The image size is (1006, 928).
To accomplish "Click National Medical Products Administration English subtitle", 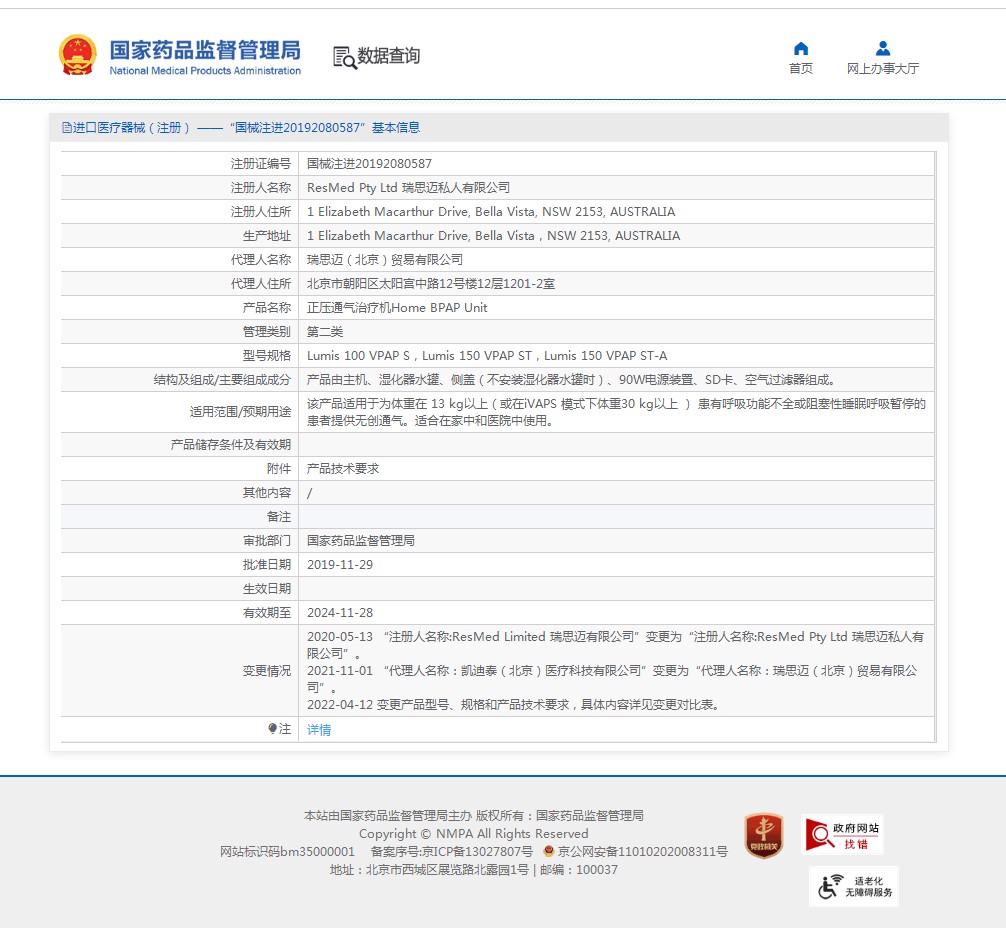I will [205, 71].
